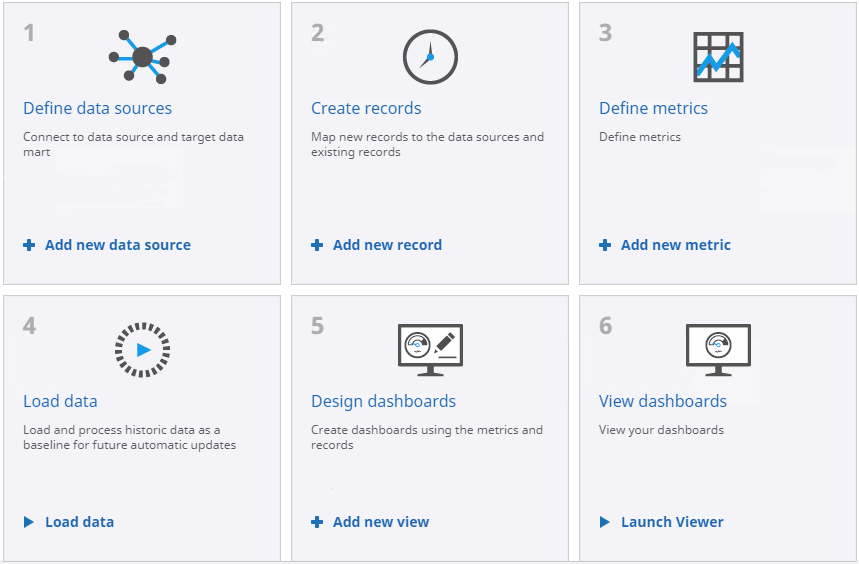Select the Load data heading title
The image size is (859, 564).
(60, 401)
